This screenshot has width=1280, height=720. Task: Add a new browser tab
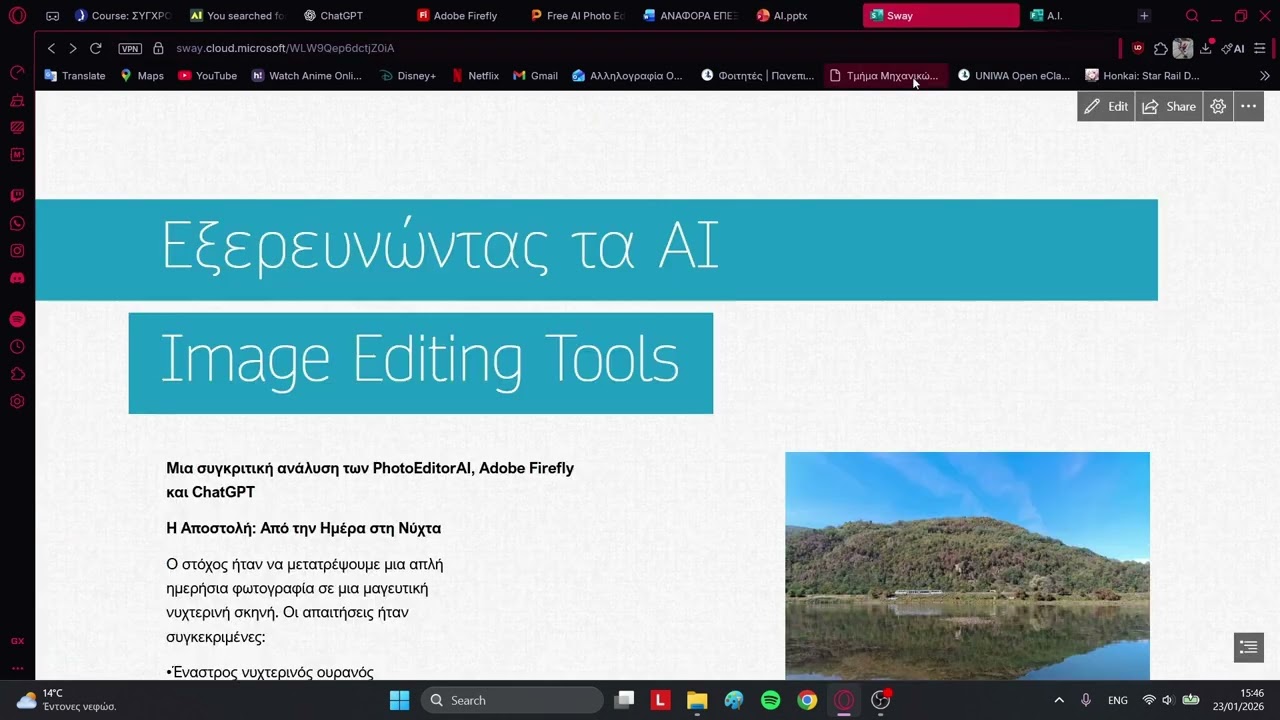coord(1144,16)
